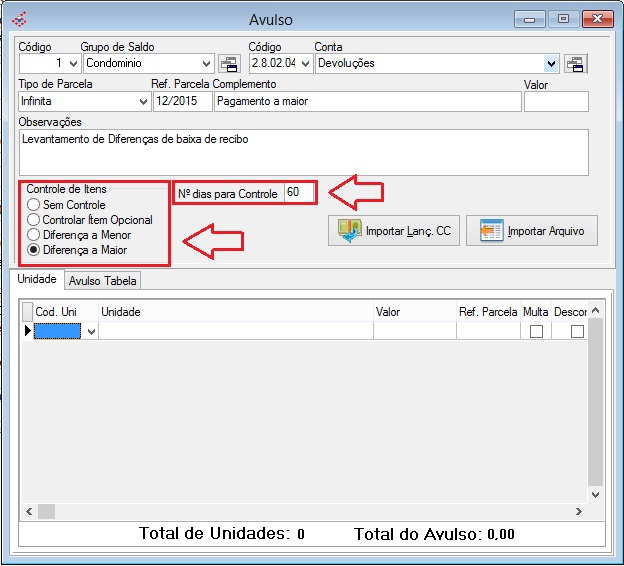Click the grid's horizontal scrollbar right arrow
This screenshot has height=566, width=624.
point(579,511)
